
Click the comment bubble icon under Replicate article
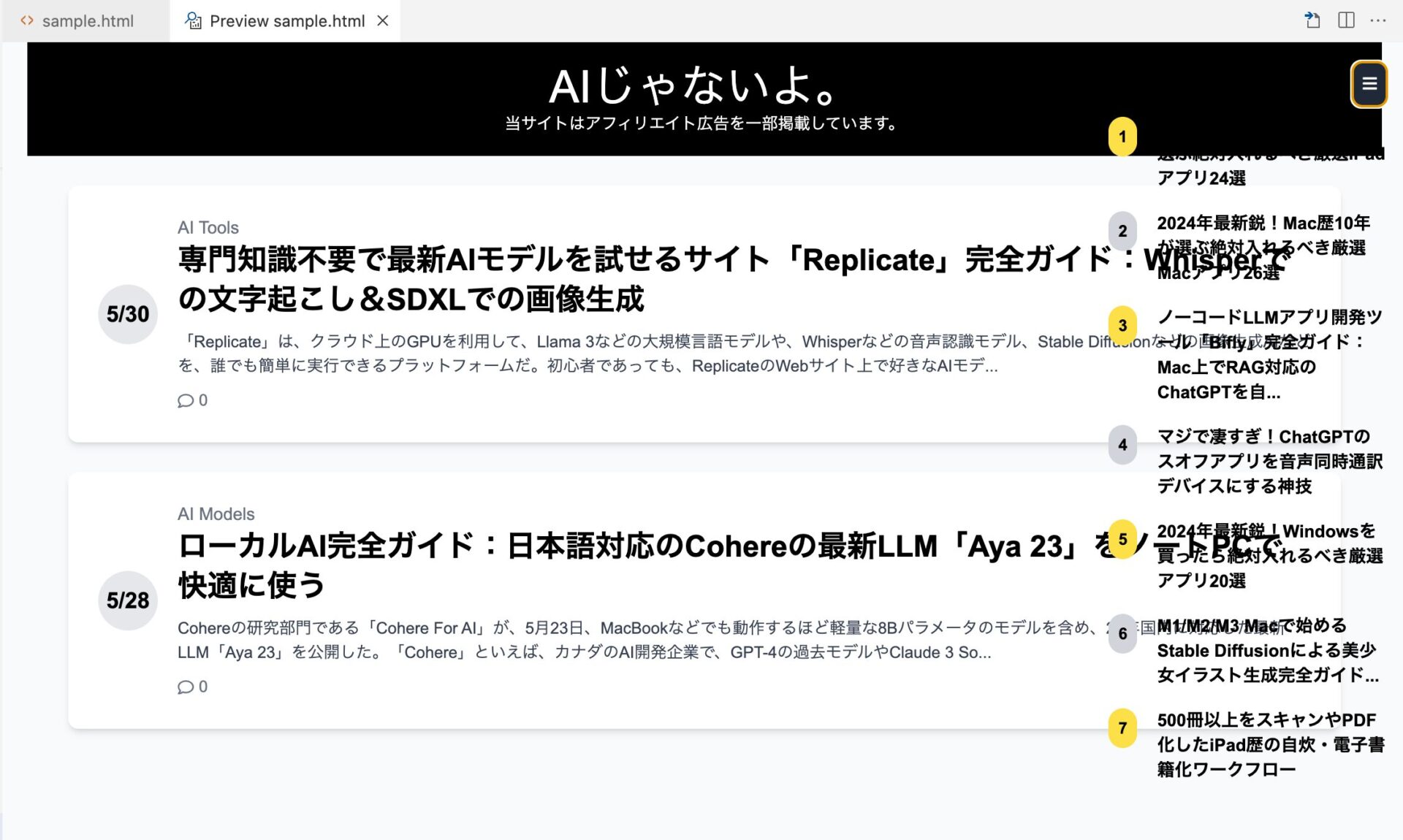coord(186,401)
